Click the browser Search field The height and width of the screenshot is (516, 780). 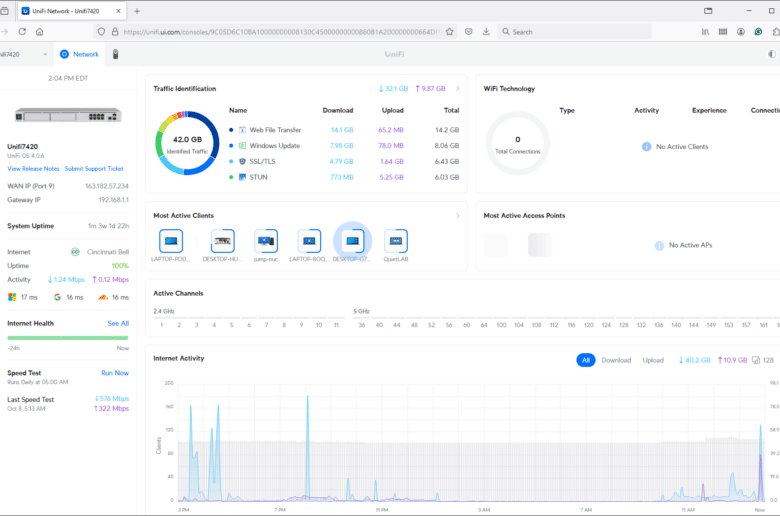coord(575,32)
